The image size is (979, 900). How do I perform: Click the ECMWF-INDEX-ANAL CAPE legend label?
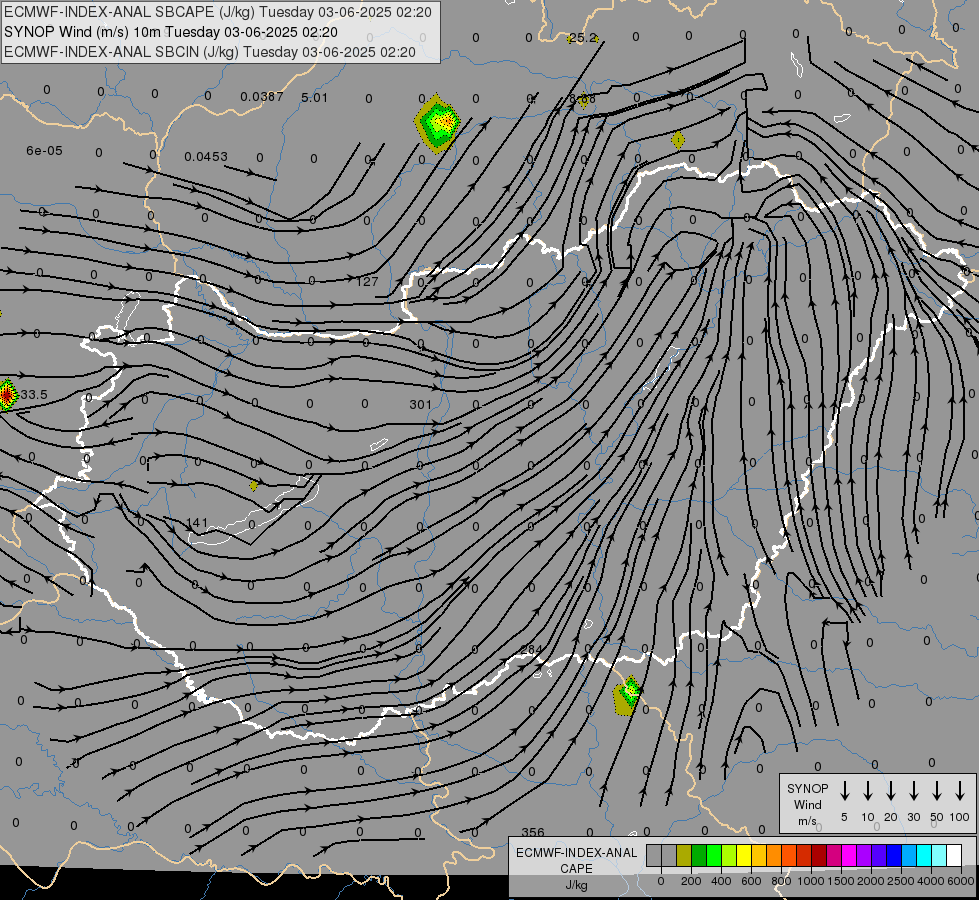576,861
